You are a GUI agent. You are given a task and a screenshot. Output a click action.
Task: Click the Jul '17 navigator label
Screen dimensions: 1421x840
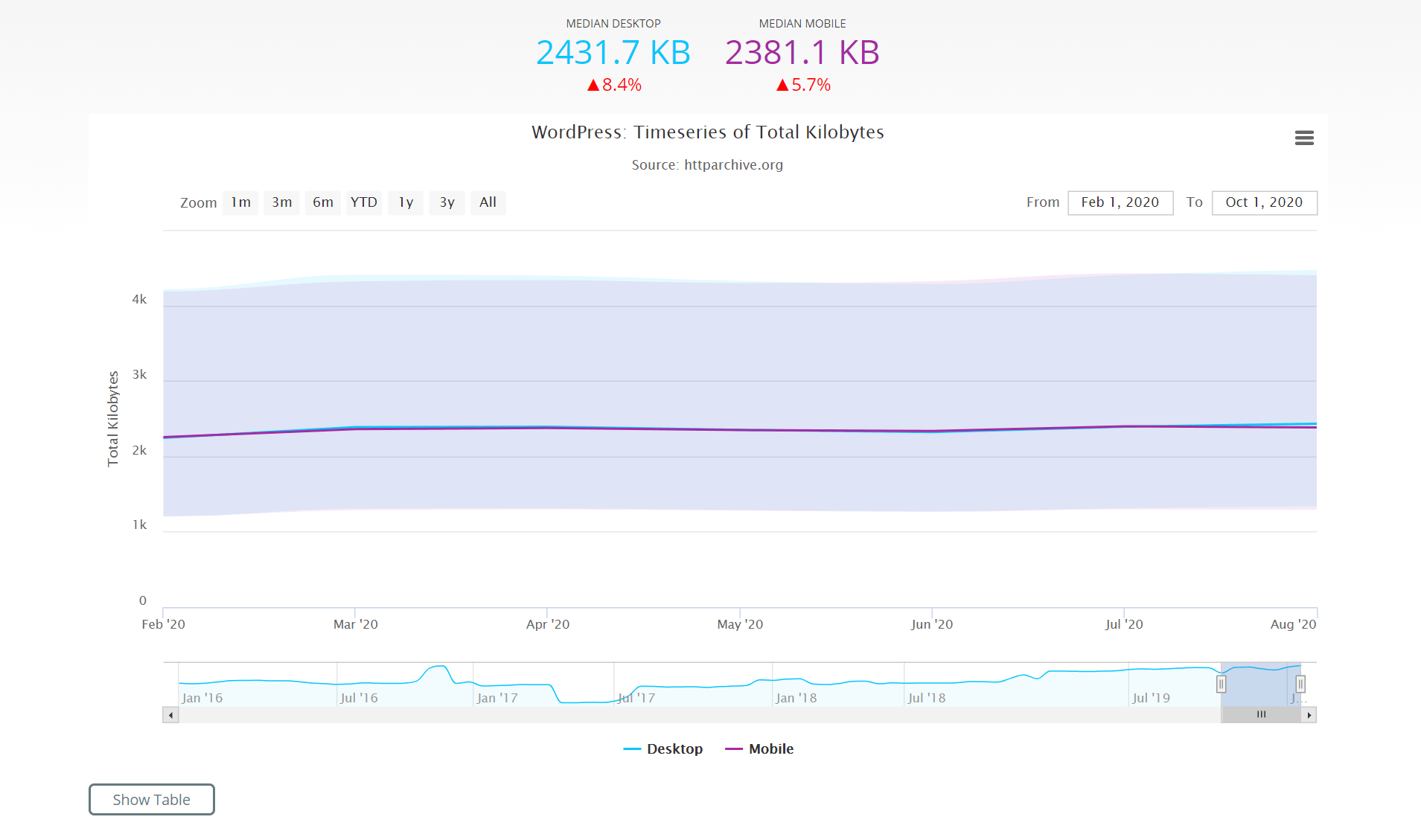(x=636, y=698)
